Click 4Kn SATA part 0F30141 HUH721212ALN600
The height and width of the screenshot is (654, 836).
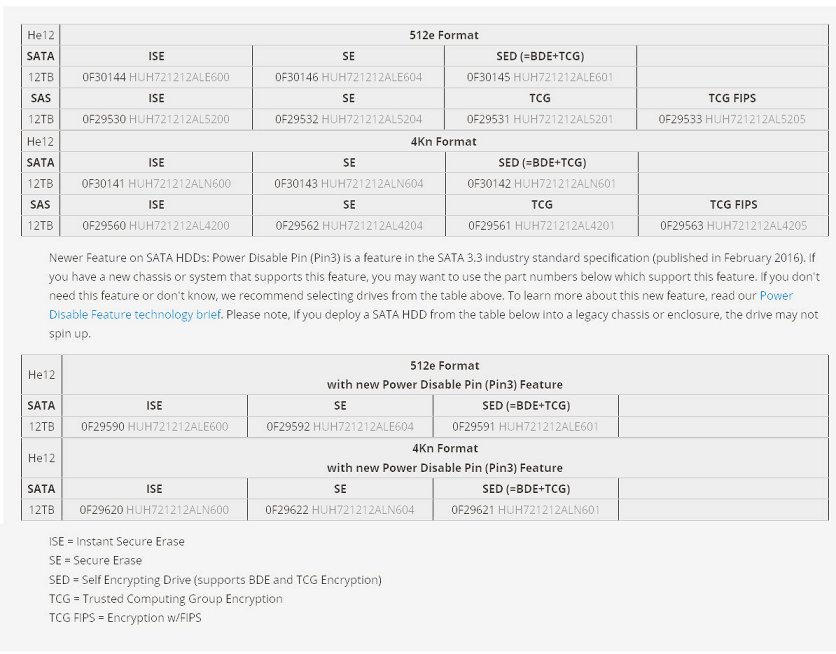pos(156,184)
